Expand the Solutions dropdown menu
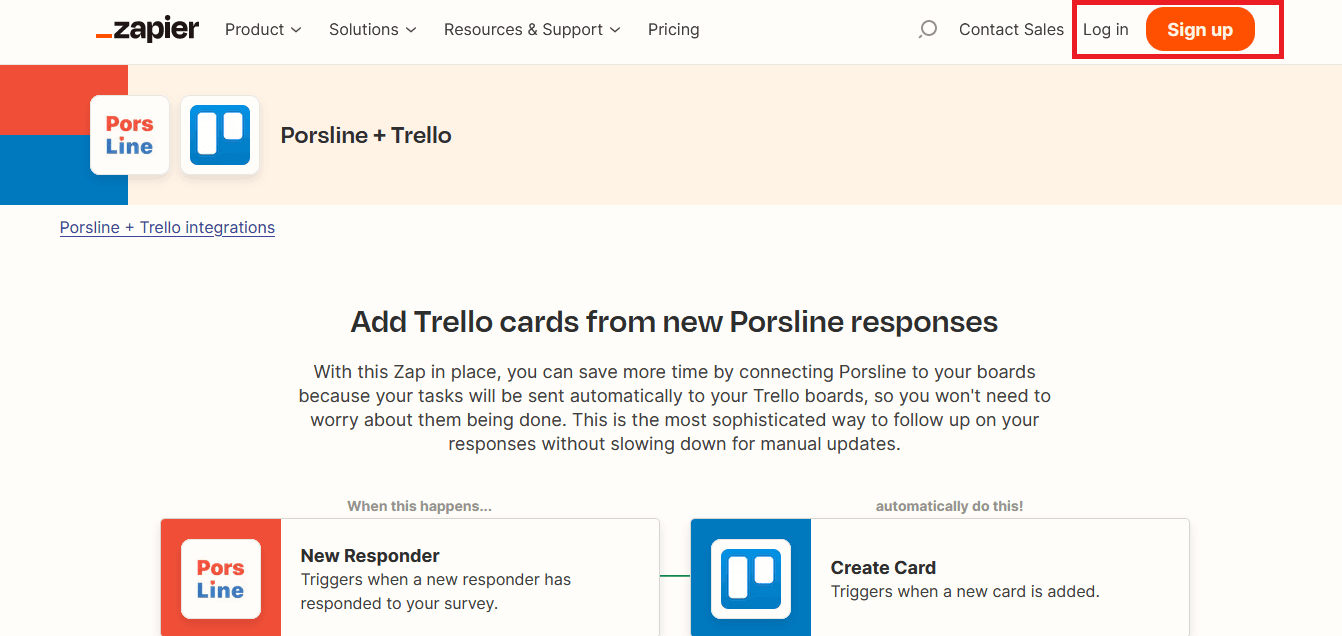The height and width of the screenshot is (636, 1342). 372,30
